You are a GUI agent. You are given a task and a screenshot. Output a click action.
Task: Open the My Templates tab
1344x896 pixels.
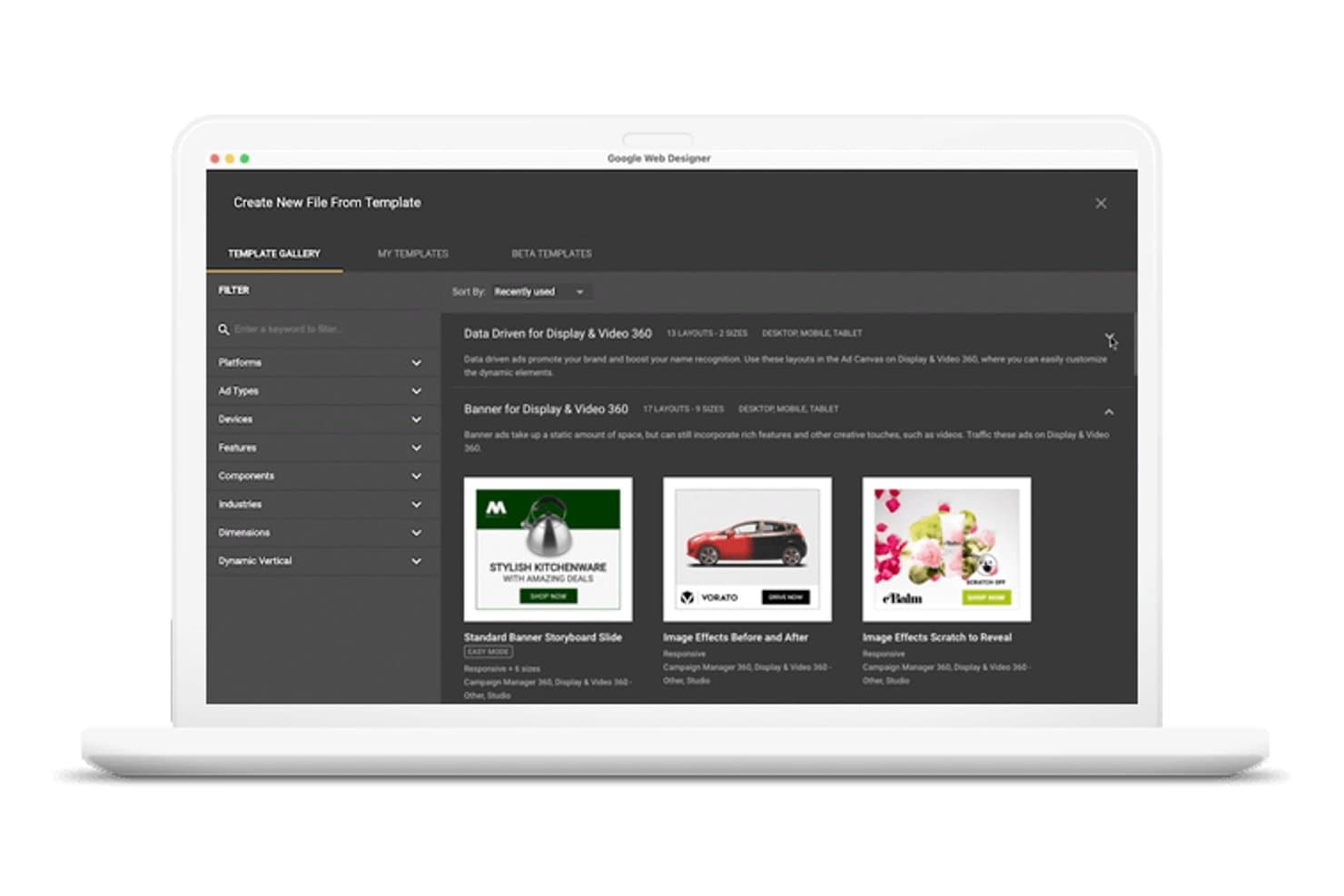click(413, 253)
